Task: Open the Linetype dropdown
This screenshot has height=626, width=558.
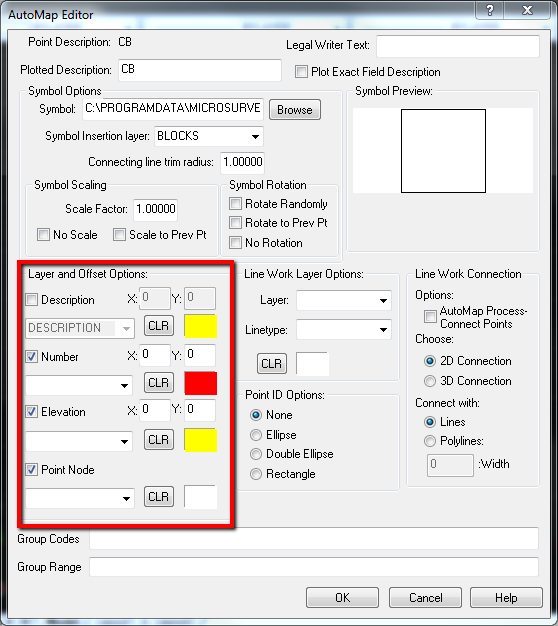Action: tap(344, 330)
